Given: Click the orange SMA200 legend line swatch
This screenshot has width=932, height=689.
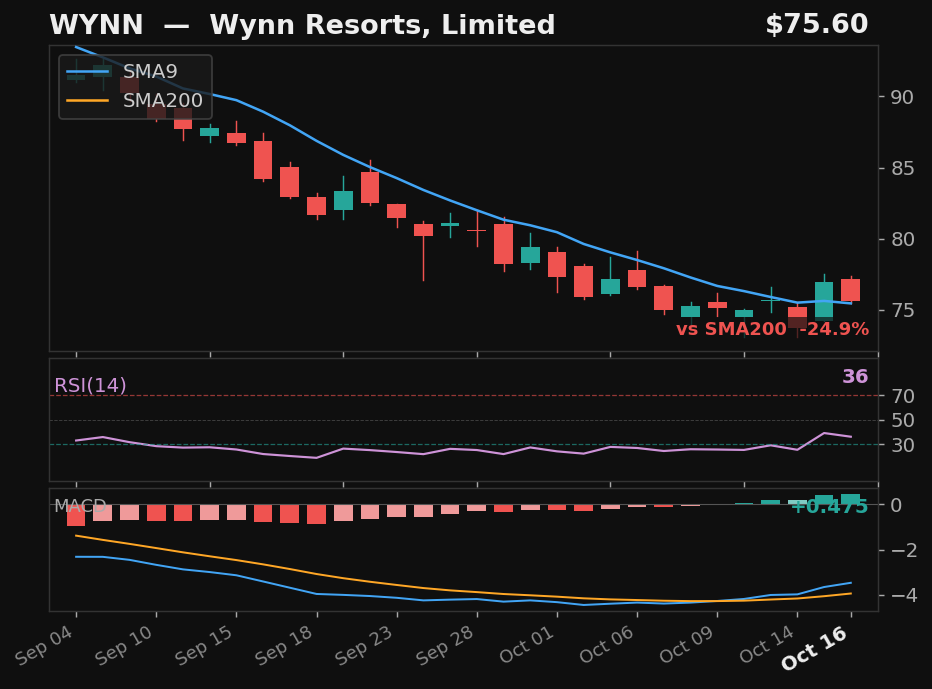Looking at the screenshot, I should pos(88,100).
